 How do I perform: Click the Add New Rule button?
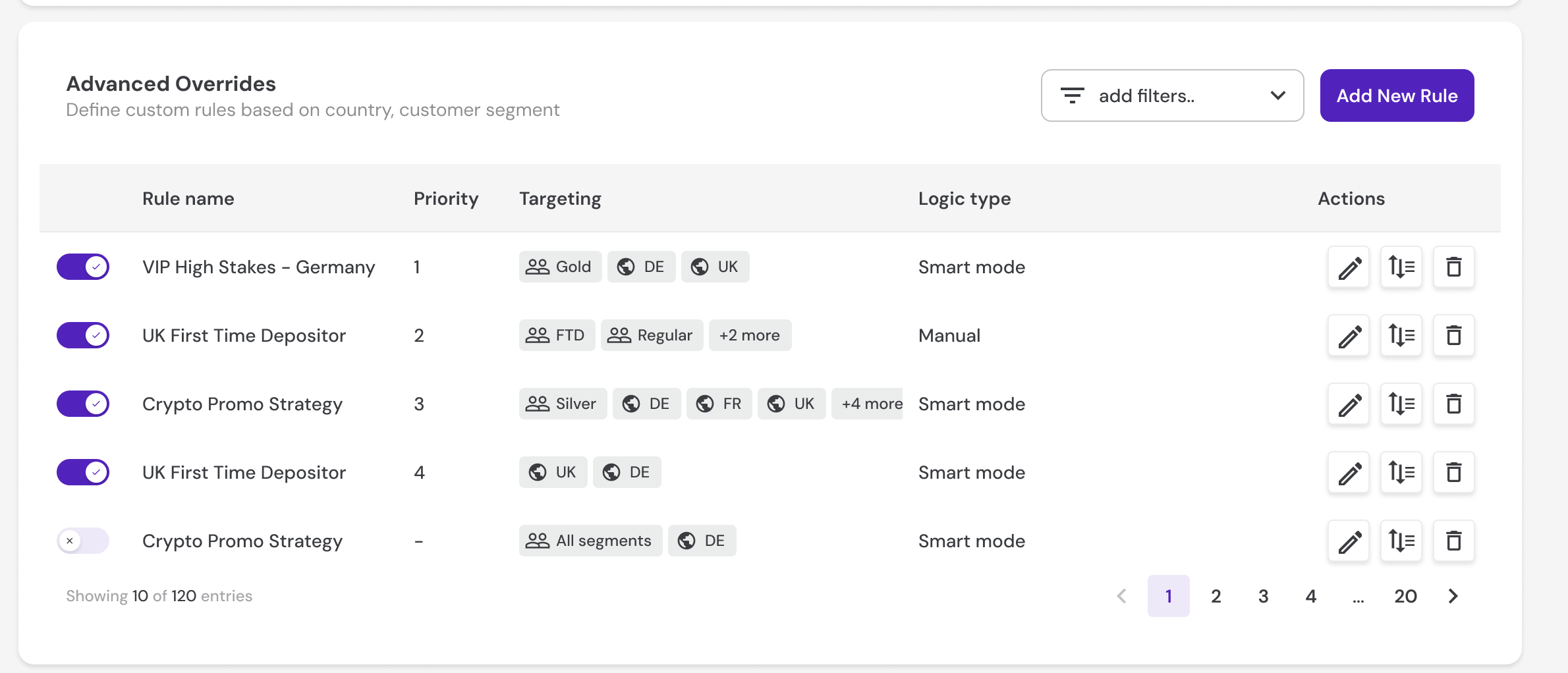point(1397,95)
